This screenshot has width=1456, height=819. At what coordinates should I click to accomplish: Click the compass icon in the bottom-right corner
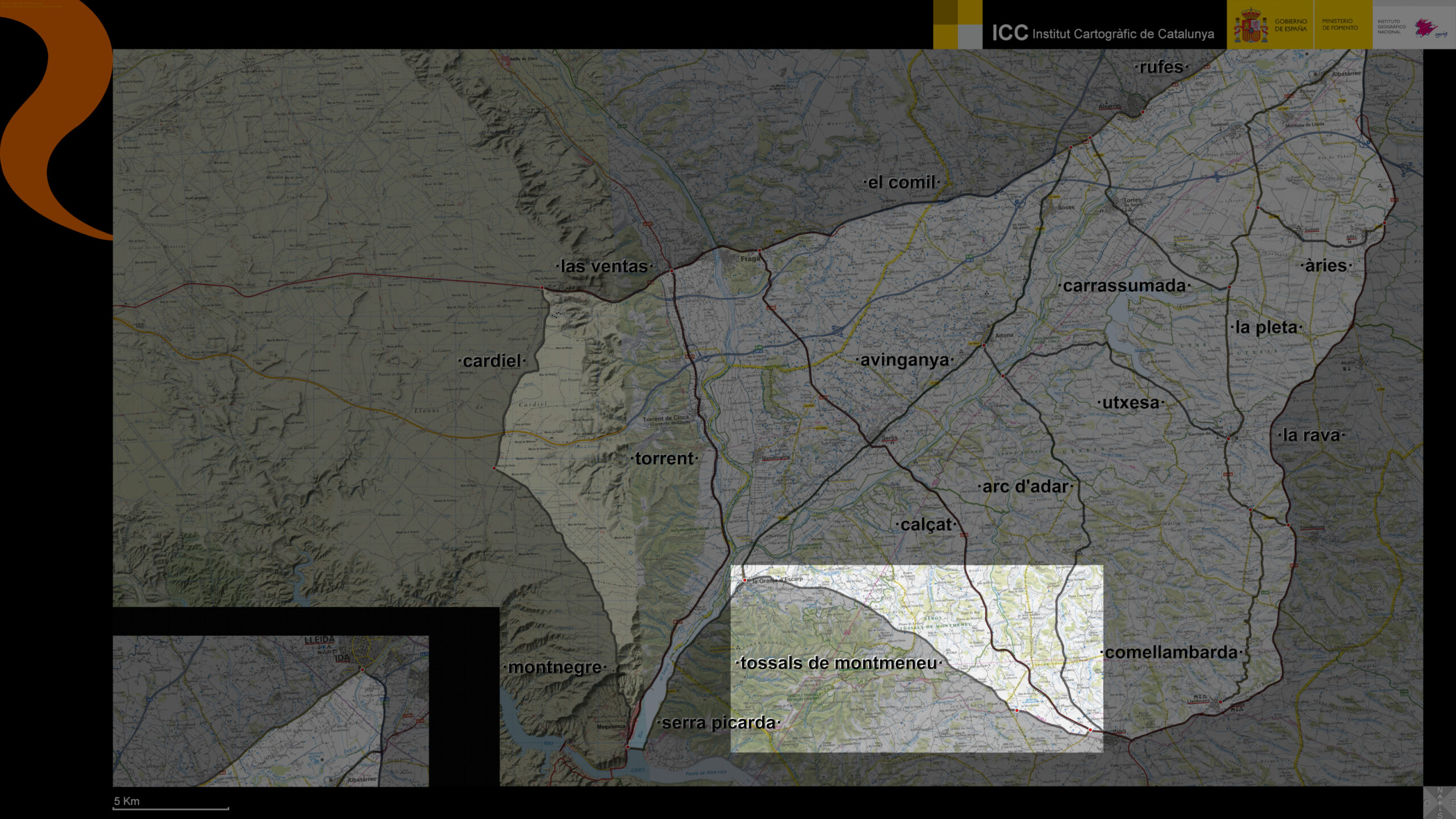[x=1440, y=803]
